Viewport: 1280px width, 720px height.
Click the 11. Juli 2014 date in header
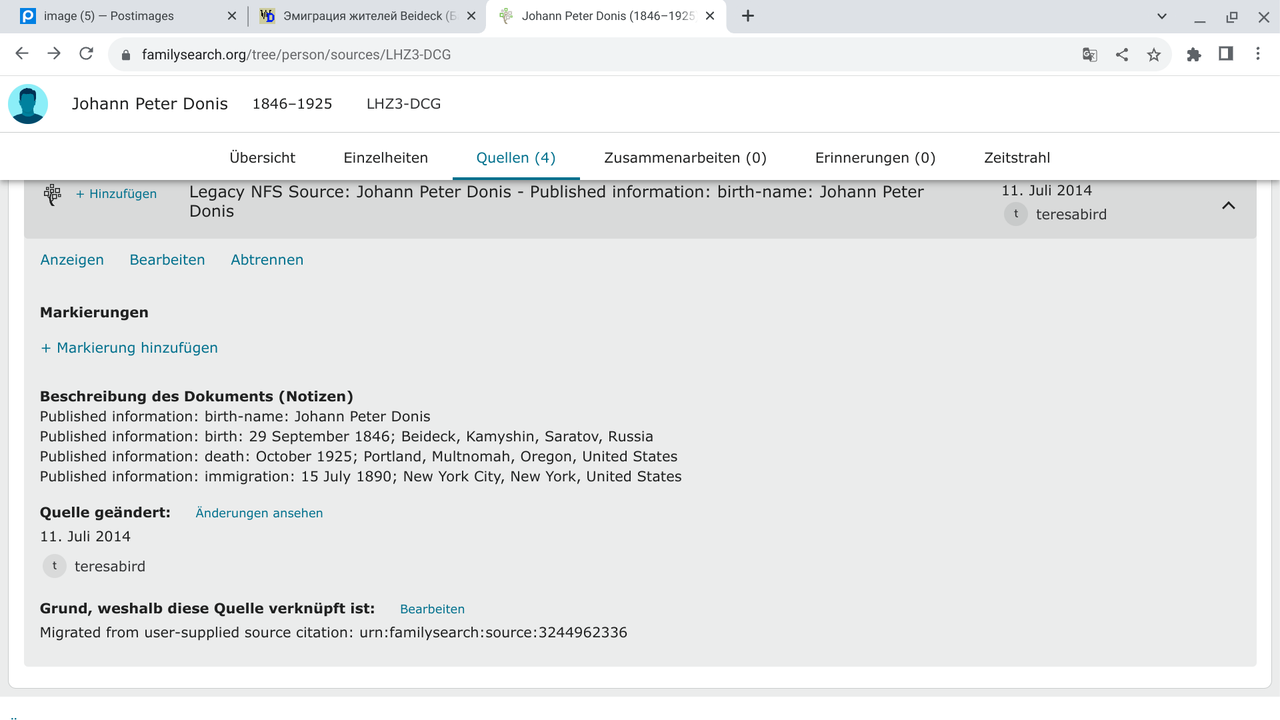(1047, 191)
